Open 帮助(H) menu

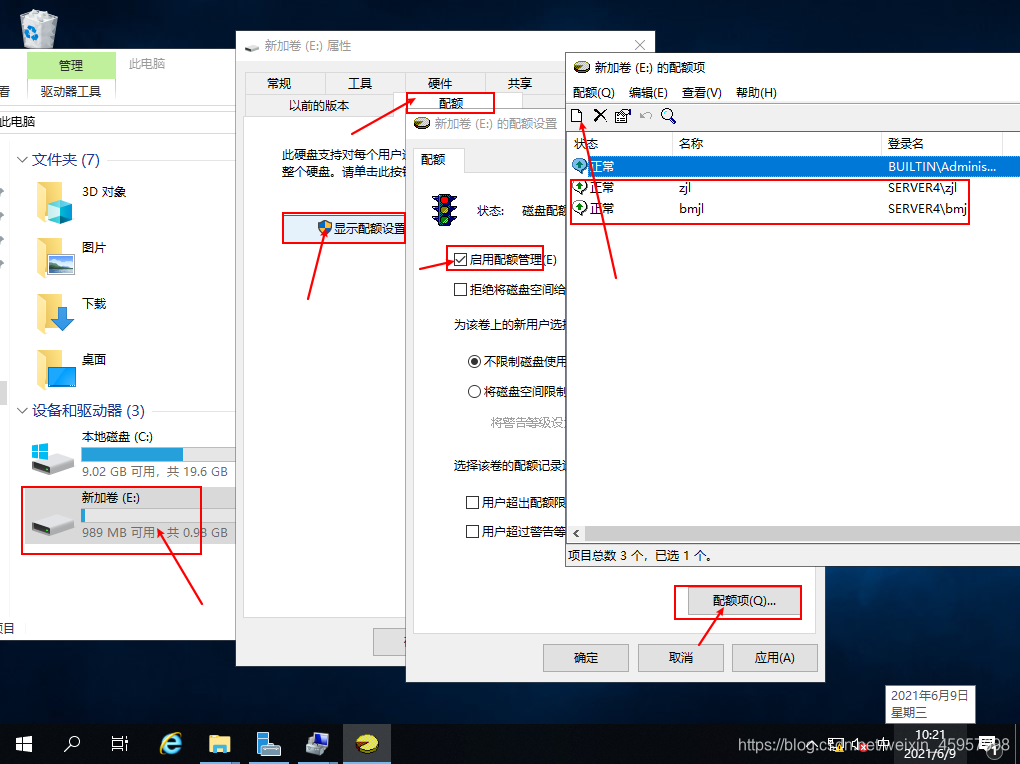756,92
